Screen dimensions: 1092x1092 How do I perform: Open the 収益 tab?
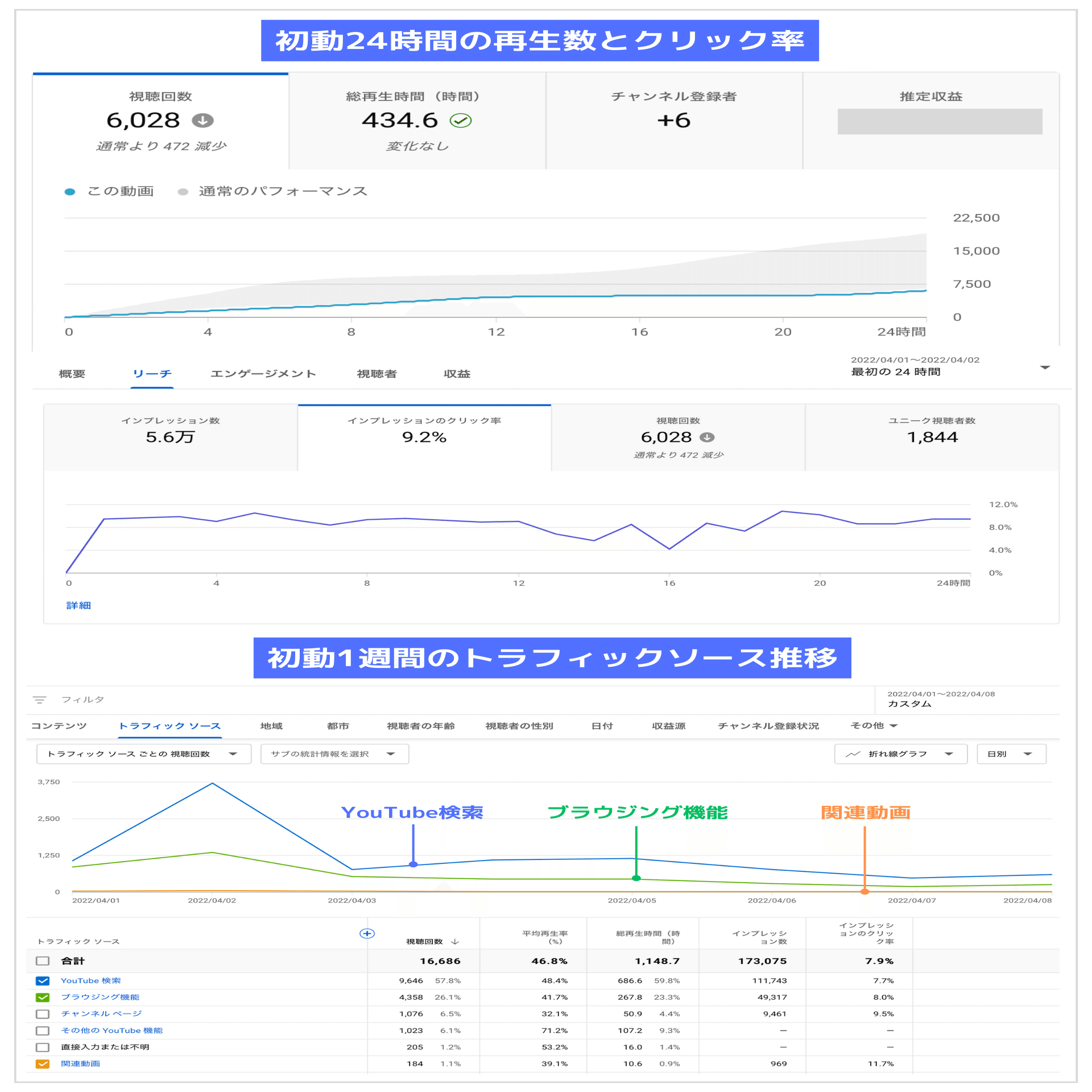(x=457, y=374)
